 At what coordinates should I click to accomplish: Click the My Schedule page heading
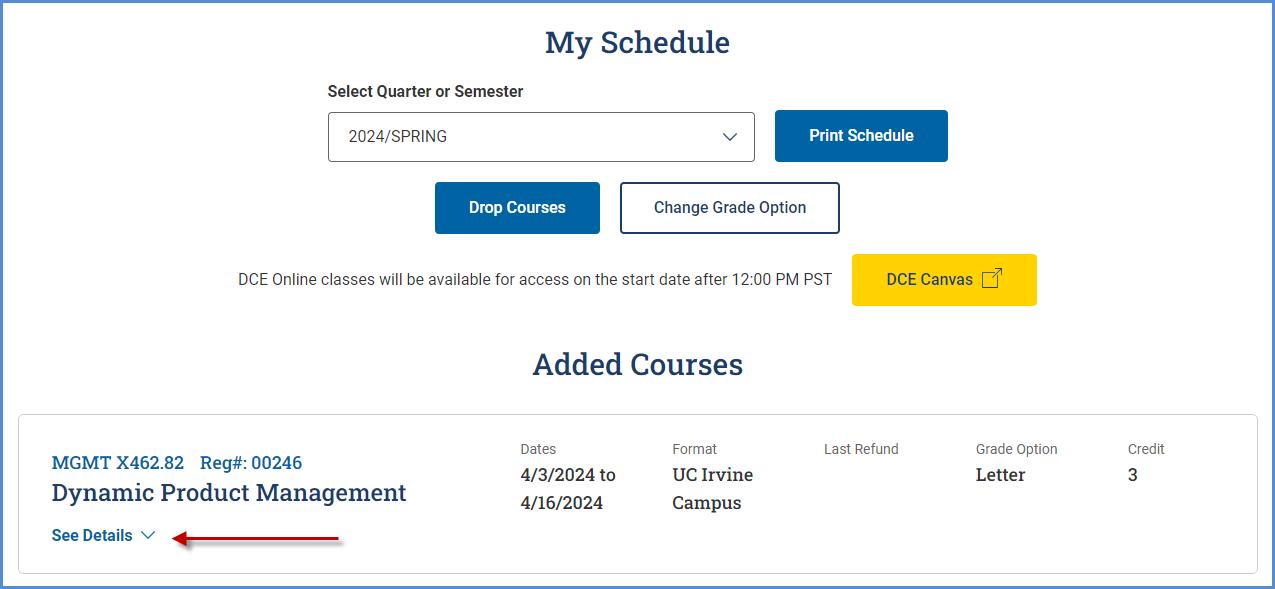(637, 43)
